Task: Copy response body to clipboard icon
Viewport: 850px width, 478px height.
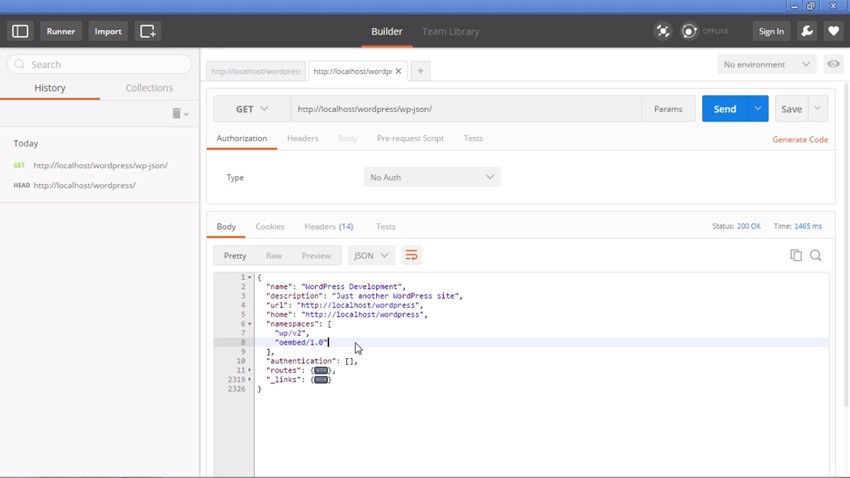Action: 796,255
